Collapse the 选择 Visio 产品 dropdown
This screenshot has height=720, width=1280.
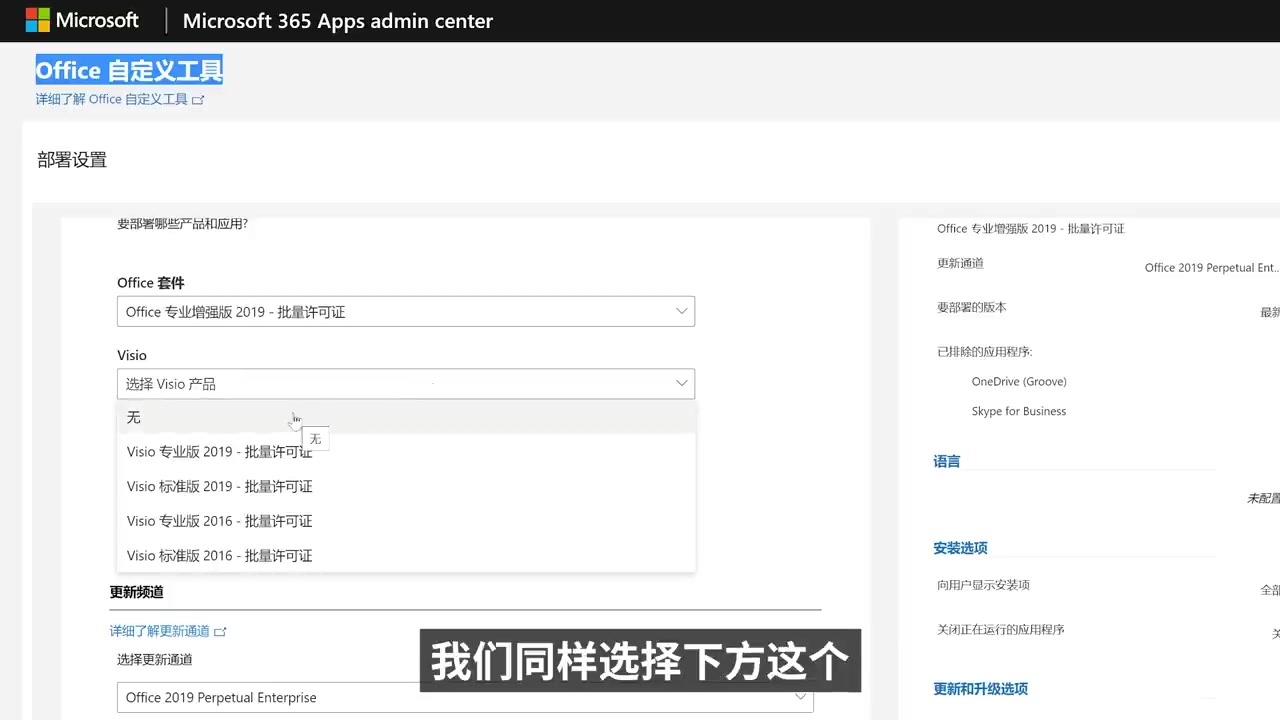point(406,384)
